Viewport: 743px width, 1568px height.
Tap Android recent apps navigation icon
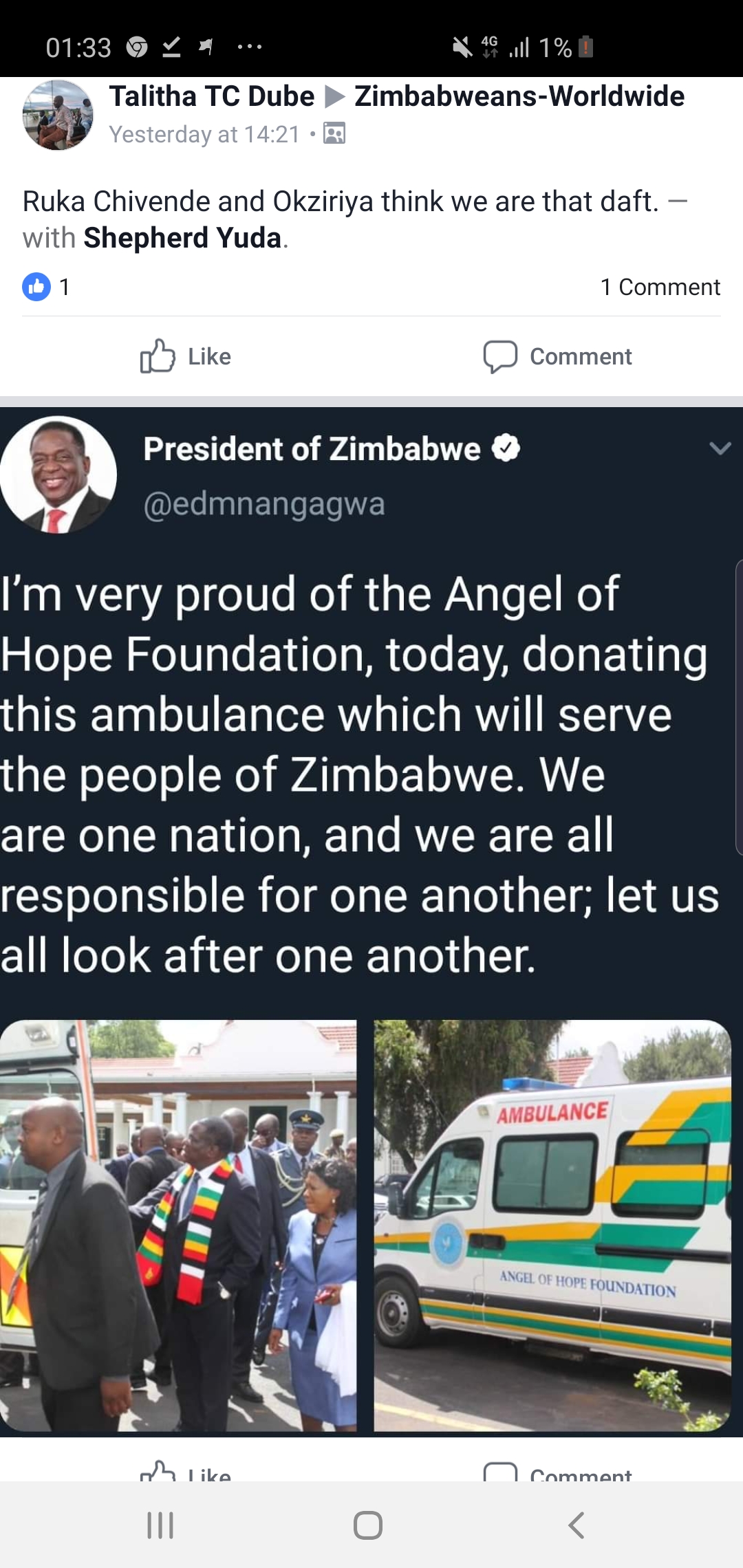(160, 1525)
